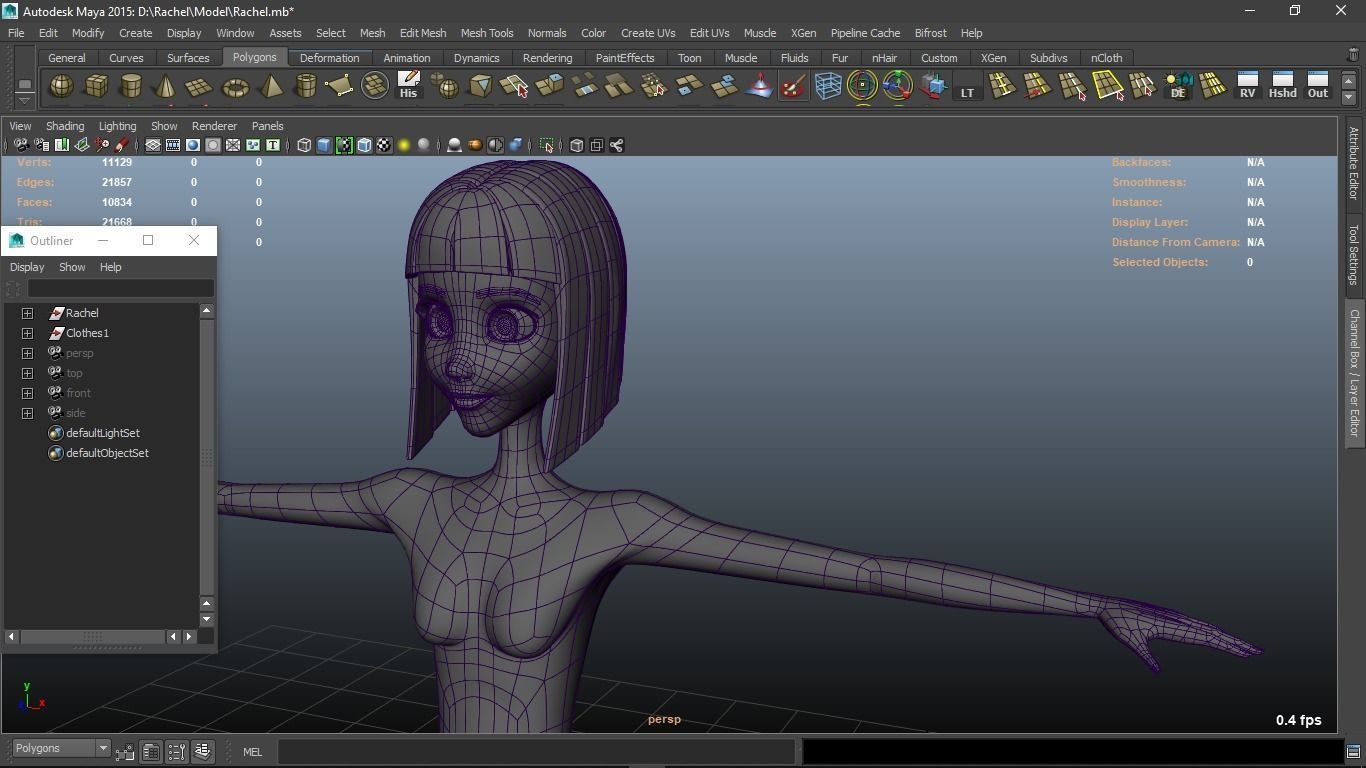Click the grease pencil panel icon
Image resolution: width=1366 pixels, height=768 pixels.
point(122,146)
